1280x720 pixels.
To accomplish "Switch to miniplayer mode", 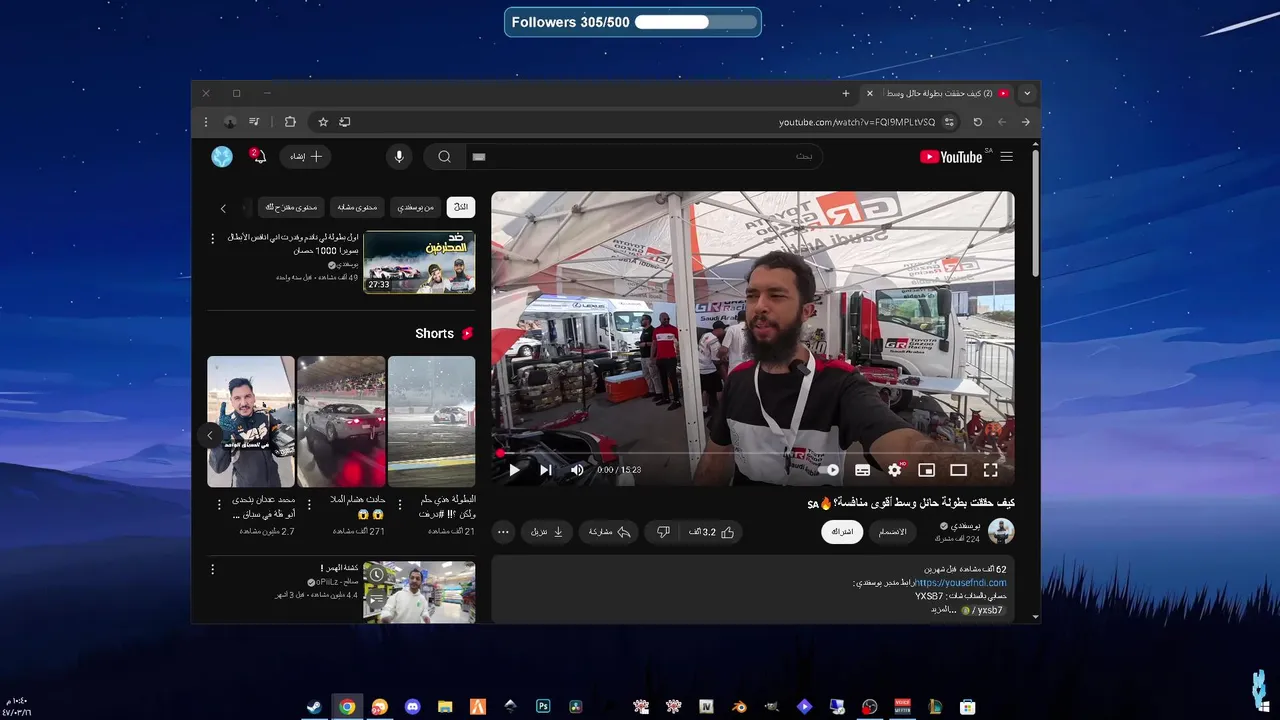I will (927, 470).
